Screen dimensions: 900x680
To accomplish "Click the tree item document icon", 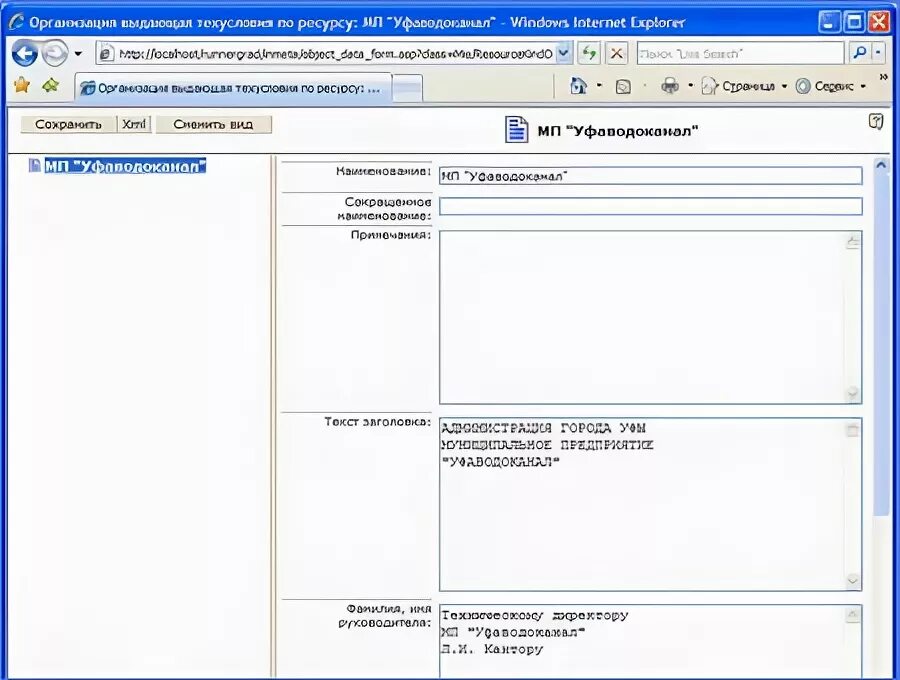I will pos(34,166).
